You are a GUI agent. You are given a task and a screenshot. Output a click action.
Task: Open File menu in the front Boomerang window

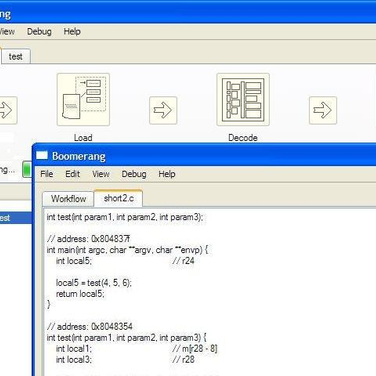point(47,174)
